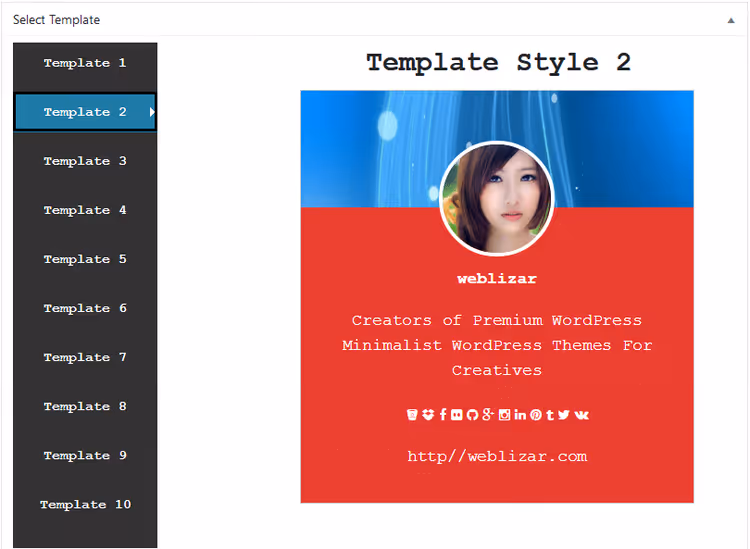Switch to Template 4

85,210
